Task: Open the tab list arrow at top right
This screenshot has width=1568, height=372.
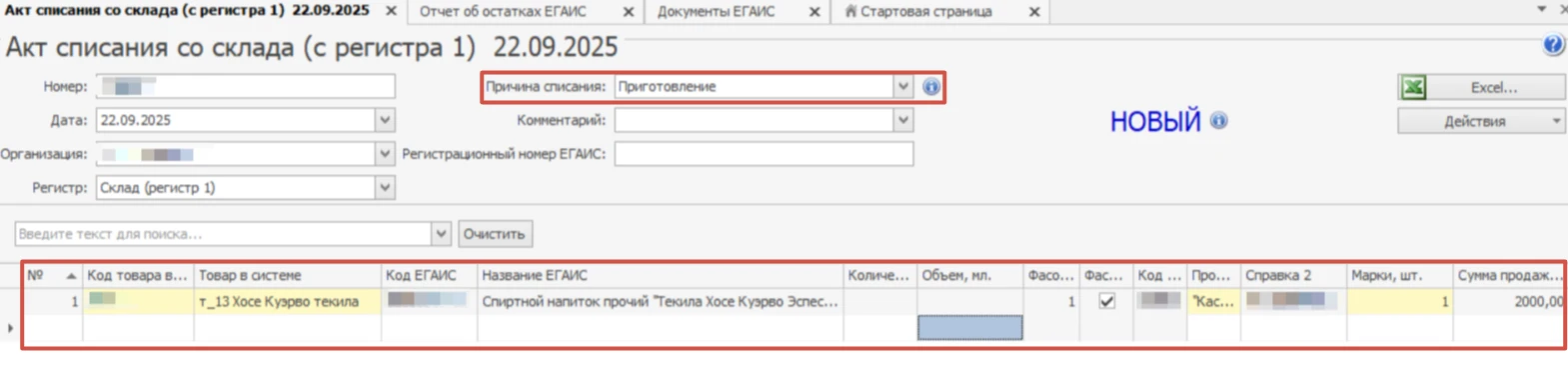Action: (x=1541, y=9)
